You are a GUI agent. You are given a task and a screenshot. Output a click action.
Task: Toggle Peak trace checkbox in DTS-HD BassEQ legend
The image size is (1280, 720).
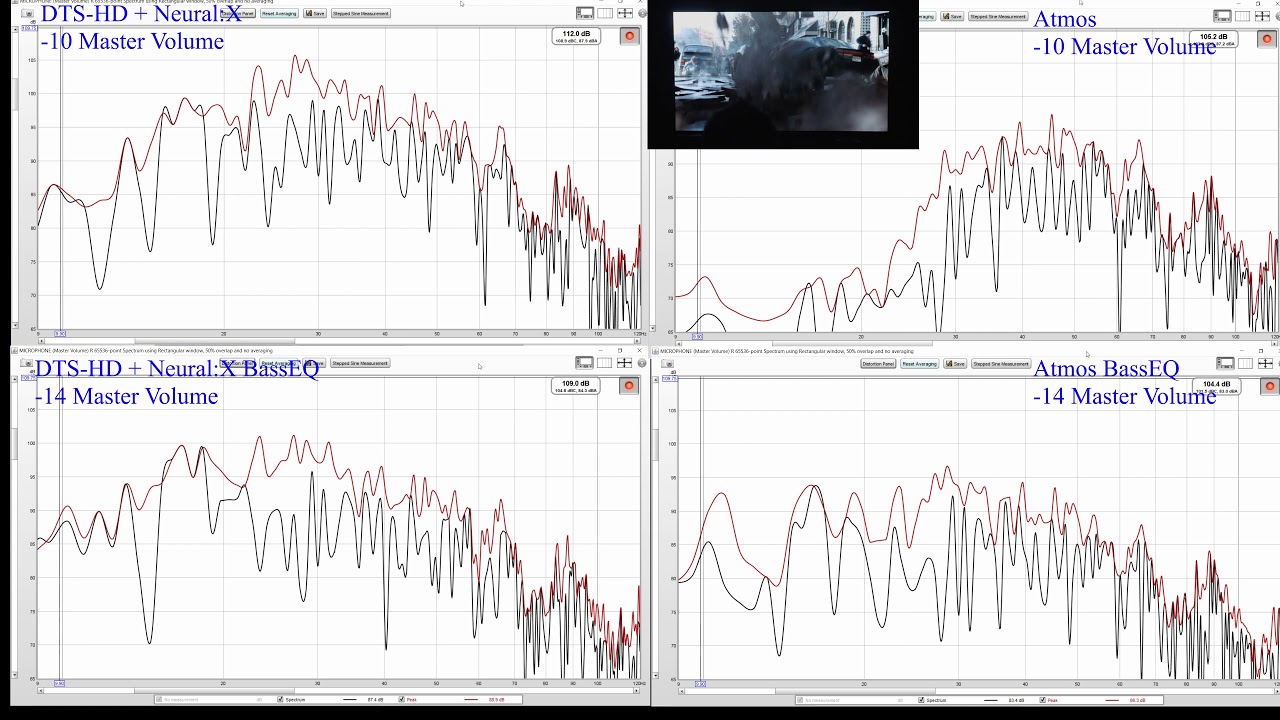[402, 700]
